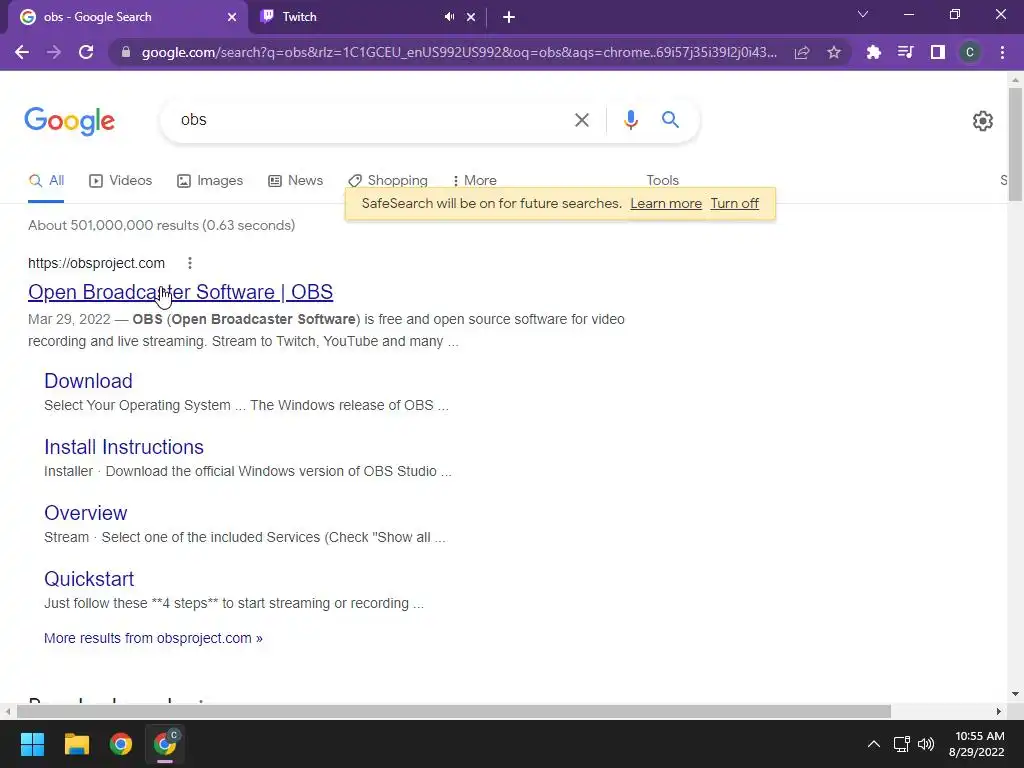Open the Download sitelink
The height and width of the screenshot is (768, 1024).
coord(88,381)
